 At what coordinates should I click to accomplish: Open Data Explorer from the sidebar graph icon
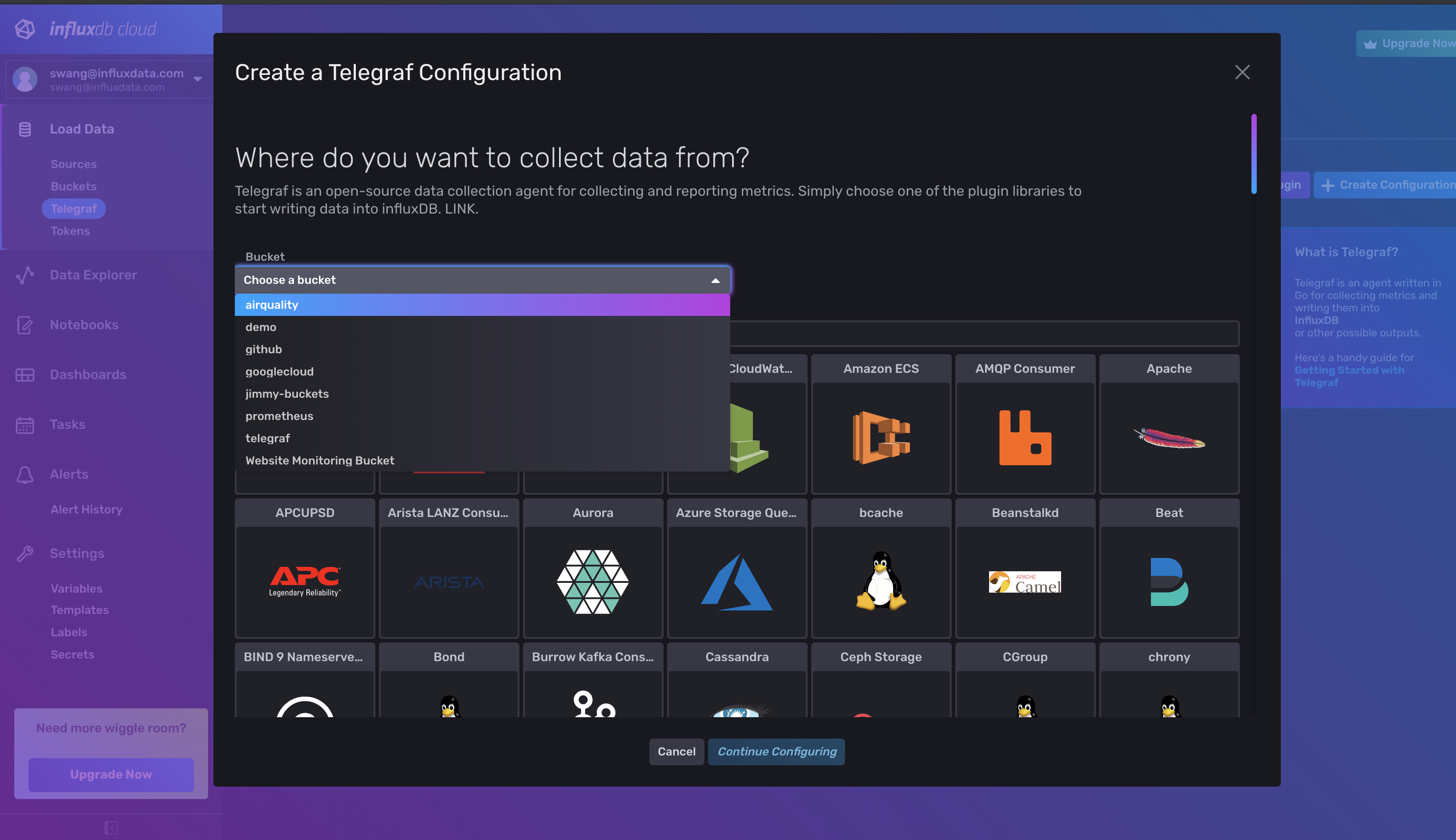pyautogui.click(x=25, y=275)
